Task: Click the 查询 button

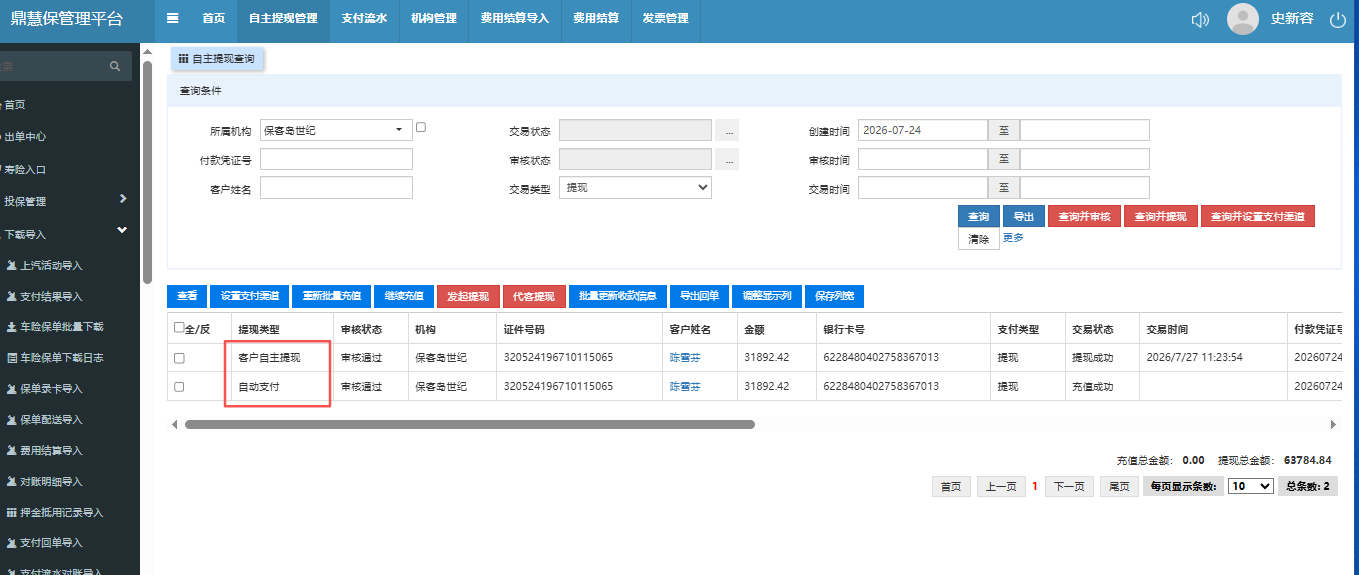Action: (979, 216)
